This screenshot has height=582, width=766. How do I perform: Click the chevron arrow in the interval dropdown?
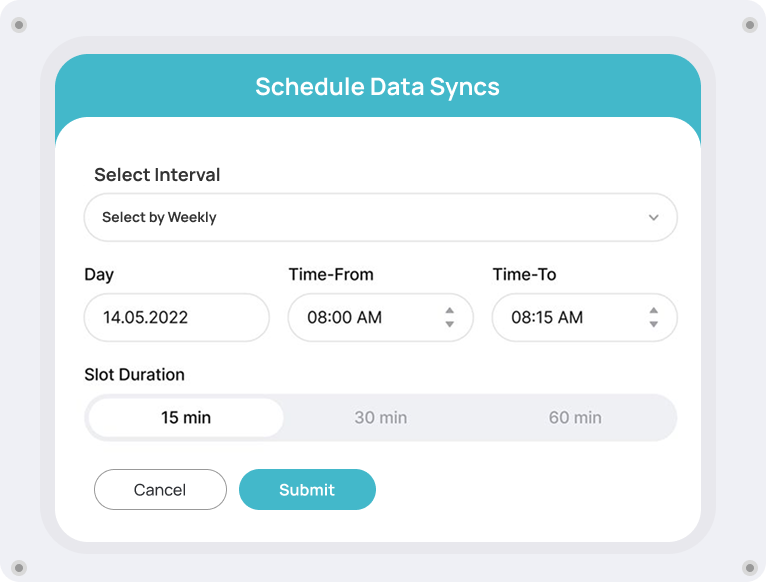point(653,217)
